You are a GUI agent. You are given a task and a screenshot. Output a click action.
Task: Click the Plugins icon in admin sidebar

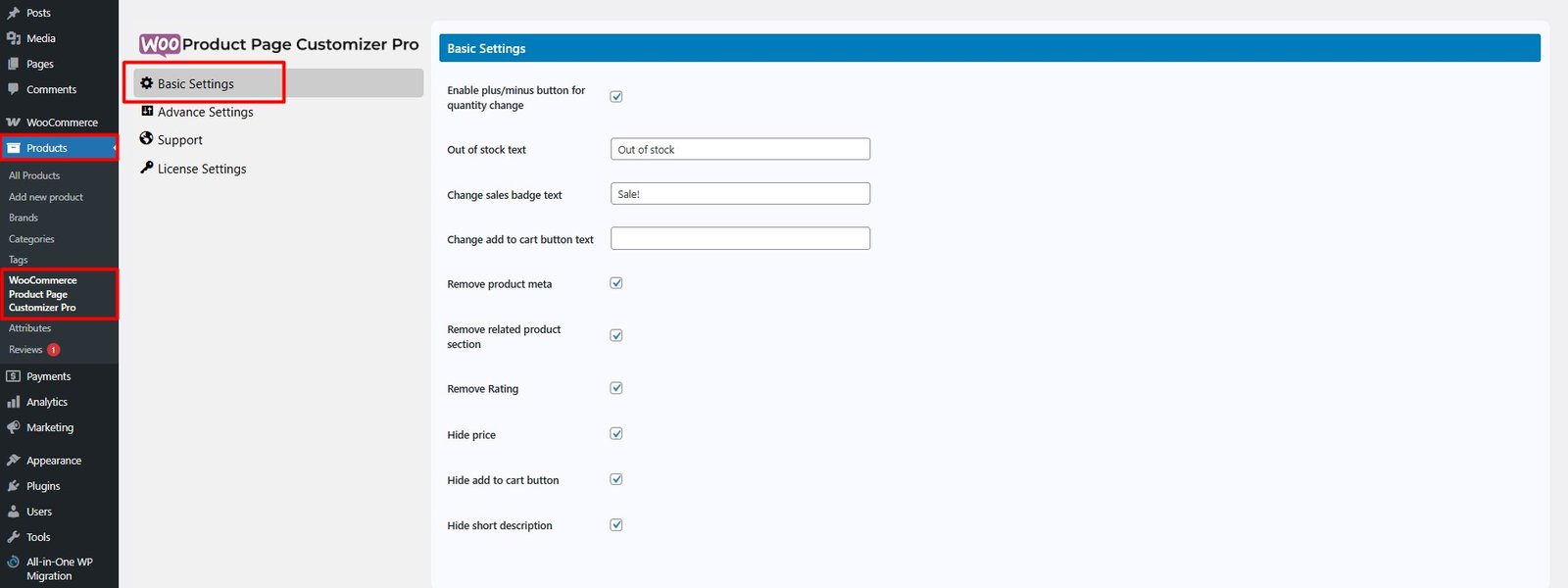(x=13, y=486)
